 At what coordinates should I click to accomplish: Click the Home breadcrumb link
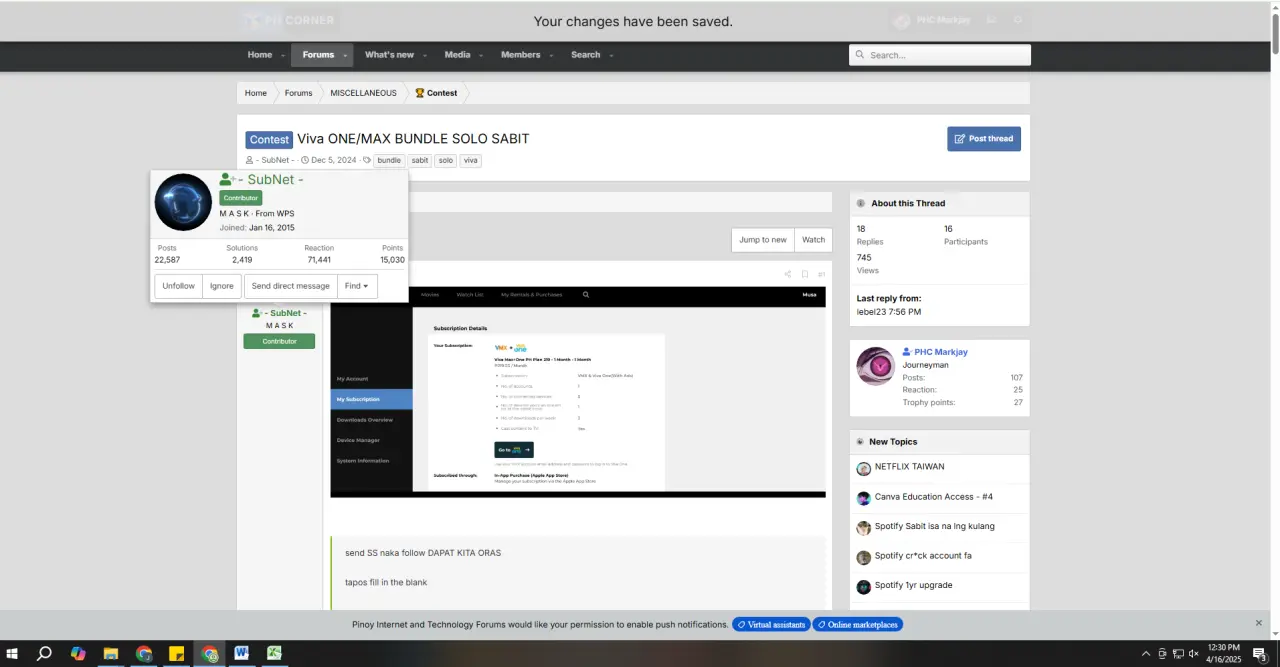click(256, 93)
